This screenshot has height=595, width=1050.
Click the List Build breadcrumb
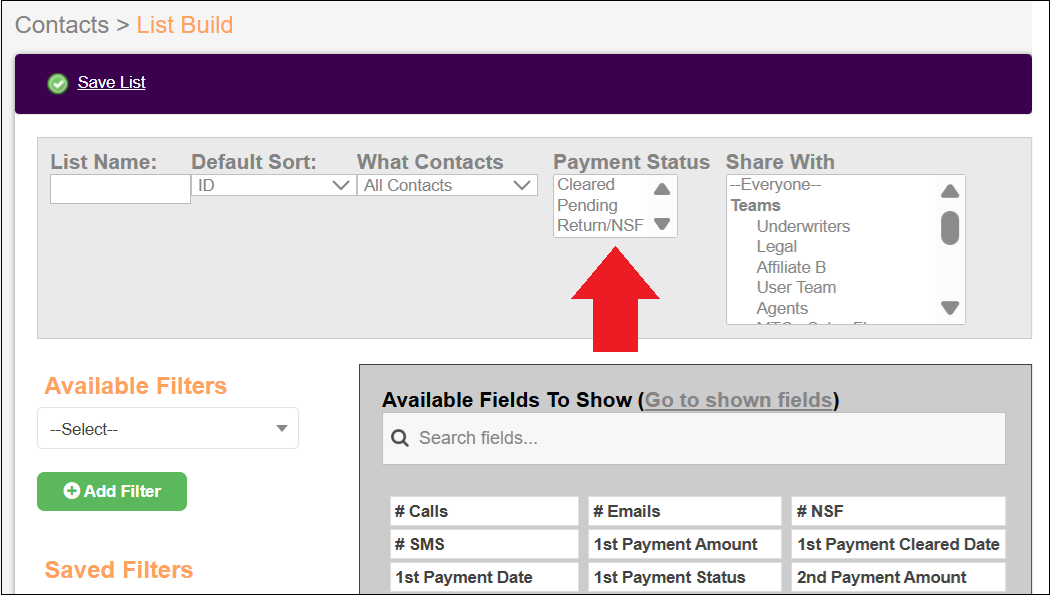click(185, 25)
